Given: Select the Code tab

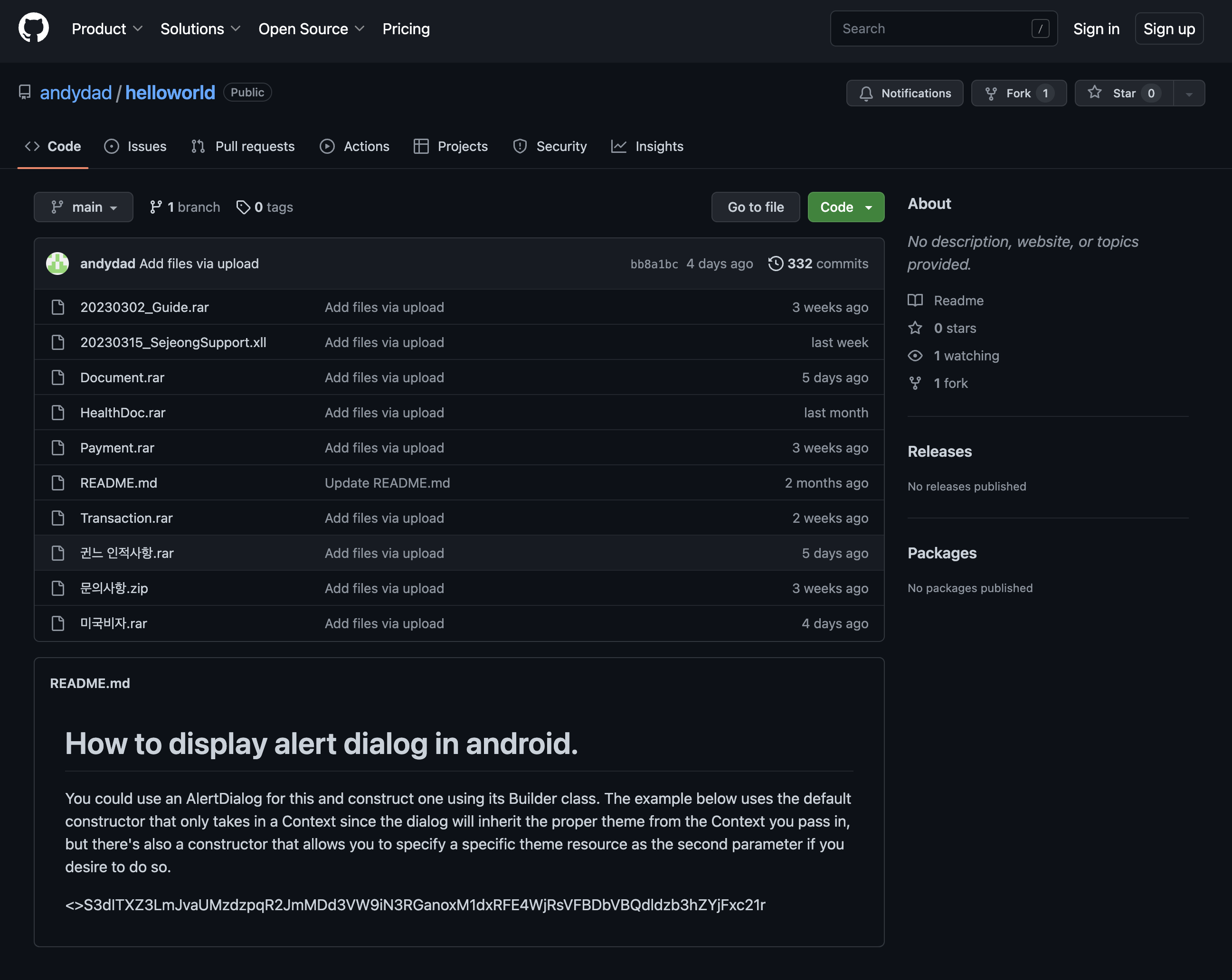Looking at the screenshot, I should coord(53,146).
